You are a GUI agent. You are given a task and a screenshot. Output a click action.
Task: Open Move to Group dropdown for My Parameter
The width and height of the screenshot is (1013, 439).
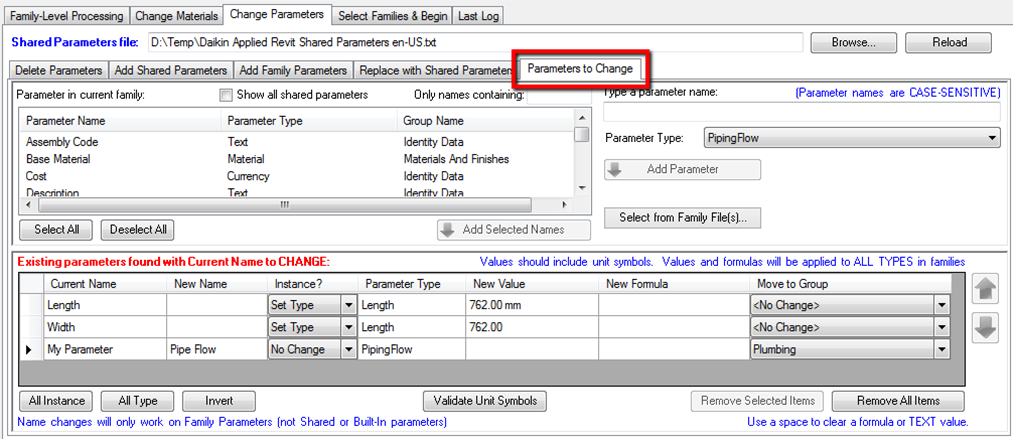(940, 349)
